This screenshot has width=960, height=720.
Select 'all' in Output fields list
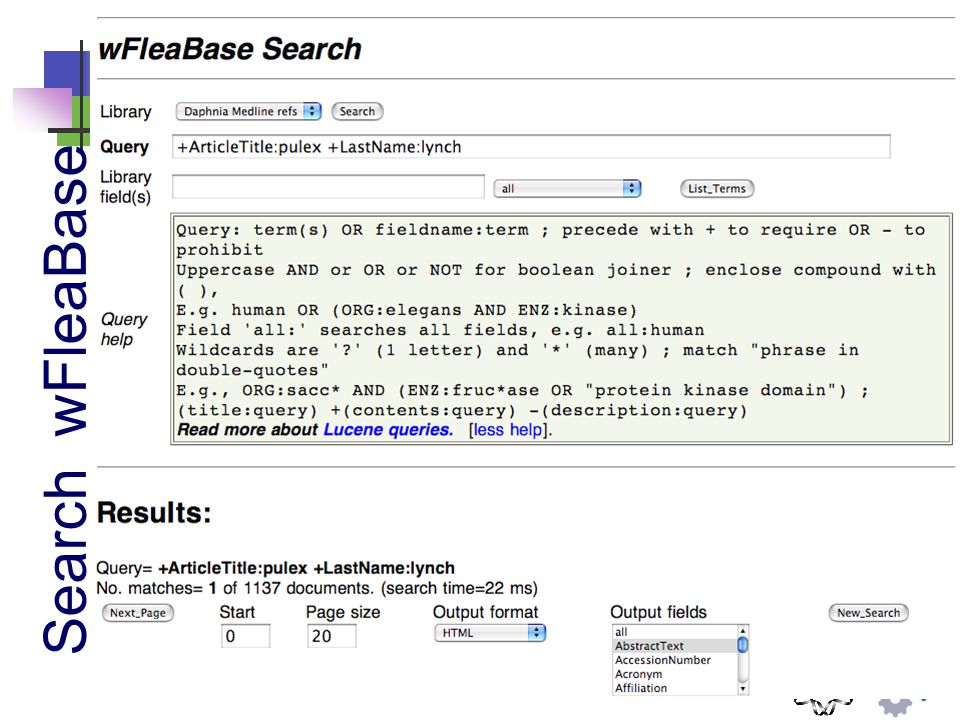tap(675, 632)
